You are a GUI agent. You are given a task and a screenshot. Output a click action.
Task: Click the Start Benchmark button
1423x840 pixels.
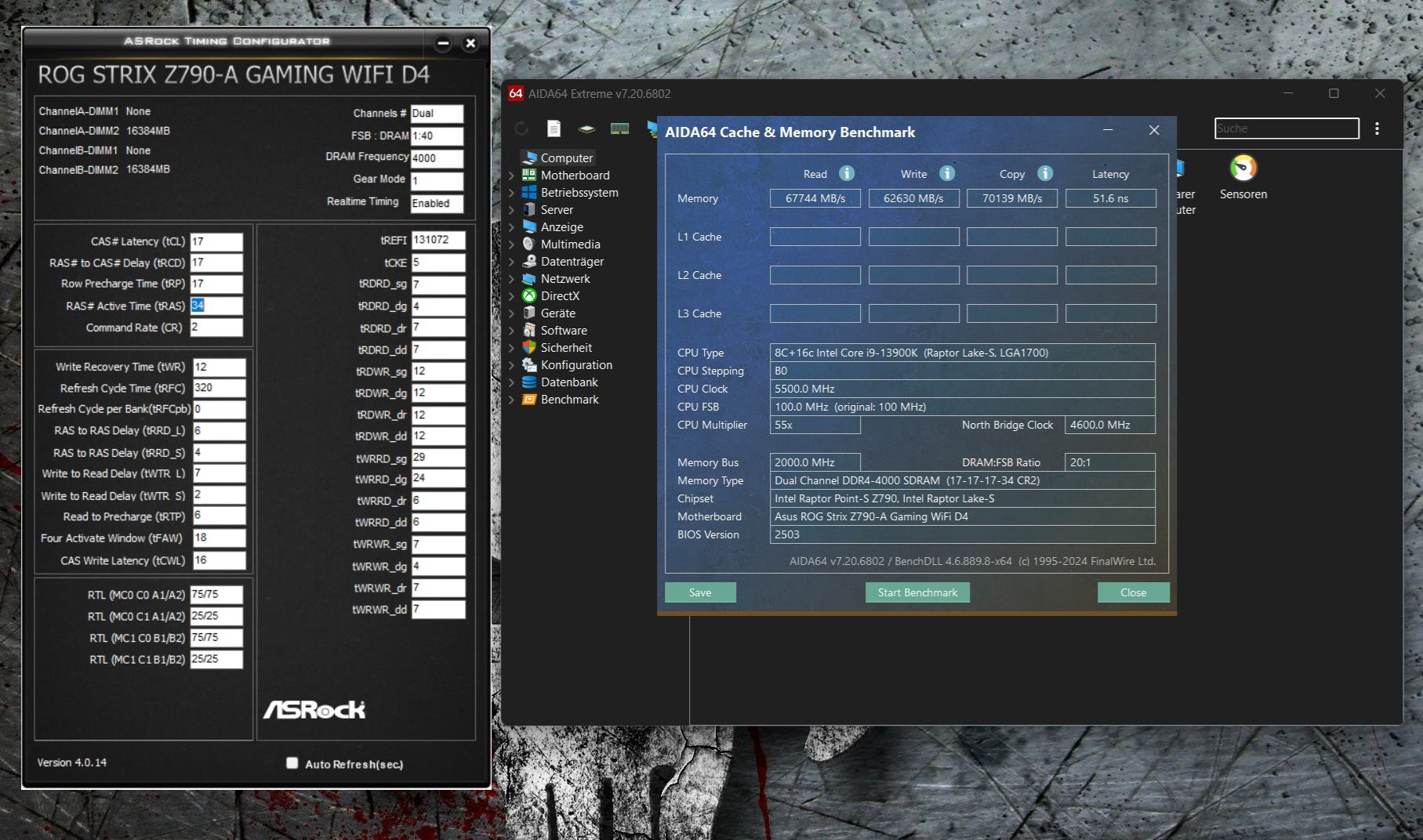(x=917, y=592)
